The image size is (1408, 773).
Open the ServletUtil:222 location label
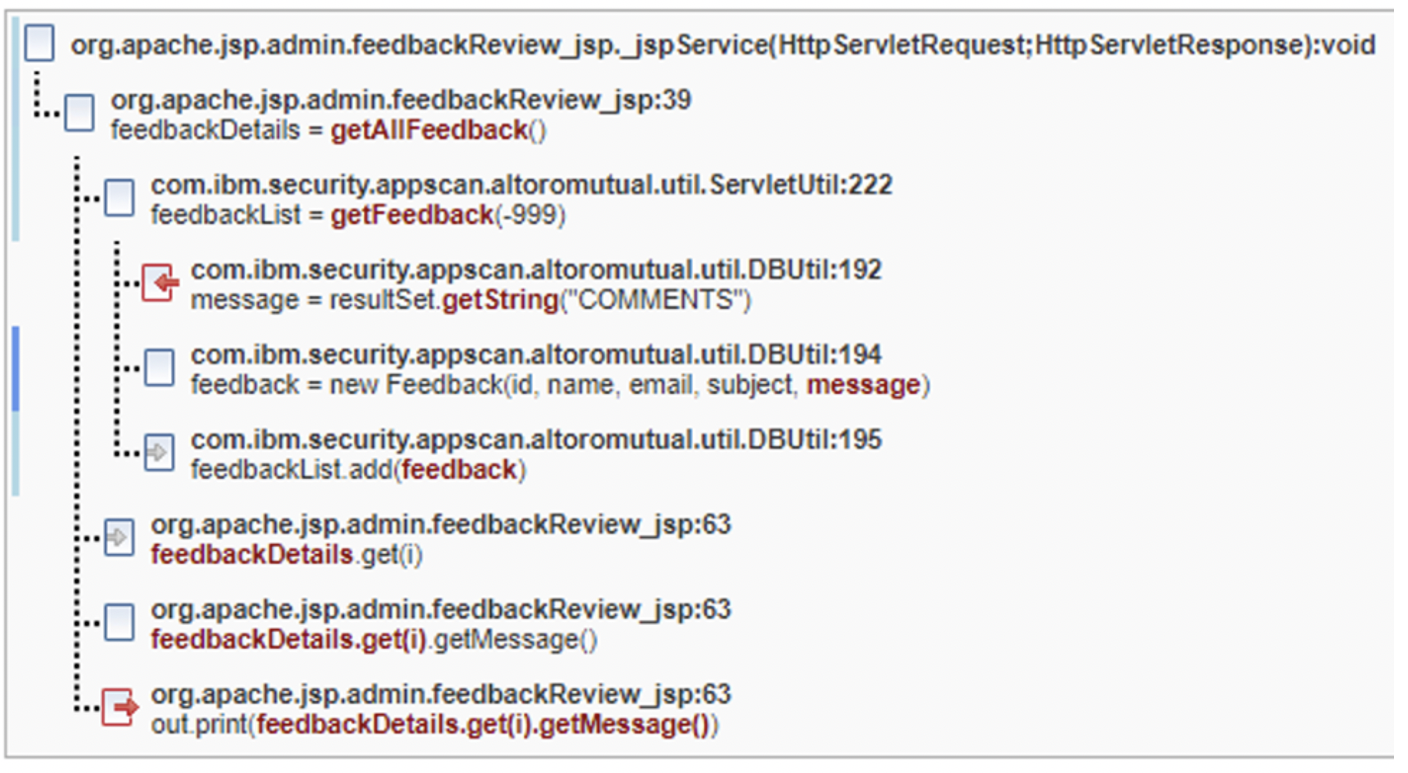pyautogui.click(x=521, y=185)
